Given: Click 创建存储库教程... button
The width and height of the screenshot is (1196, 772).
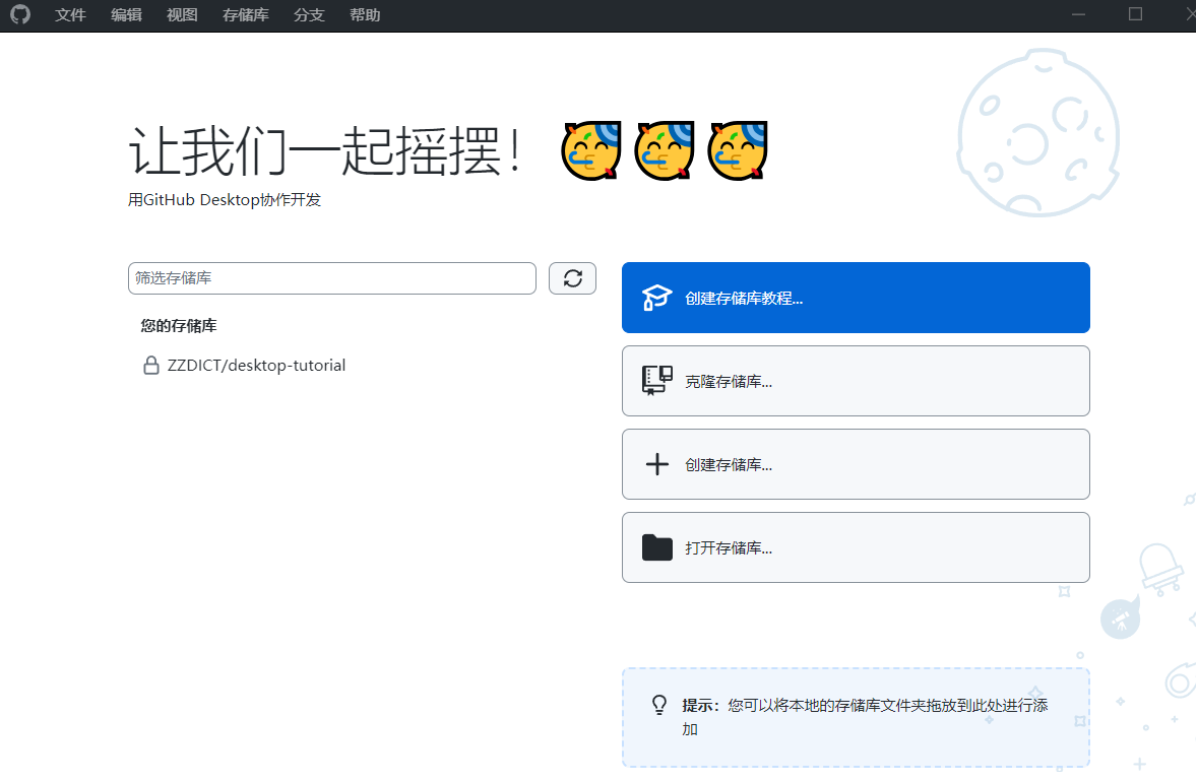Looking at the screenshot, I should click(x=855, y=298).
